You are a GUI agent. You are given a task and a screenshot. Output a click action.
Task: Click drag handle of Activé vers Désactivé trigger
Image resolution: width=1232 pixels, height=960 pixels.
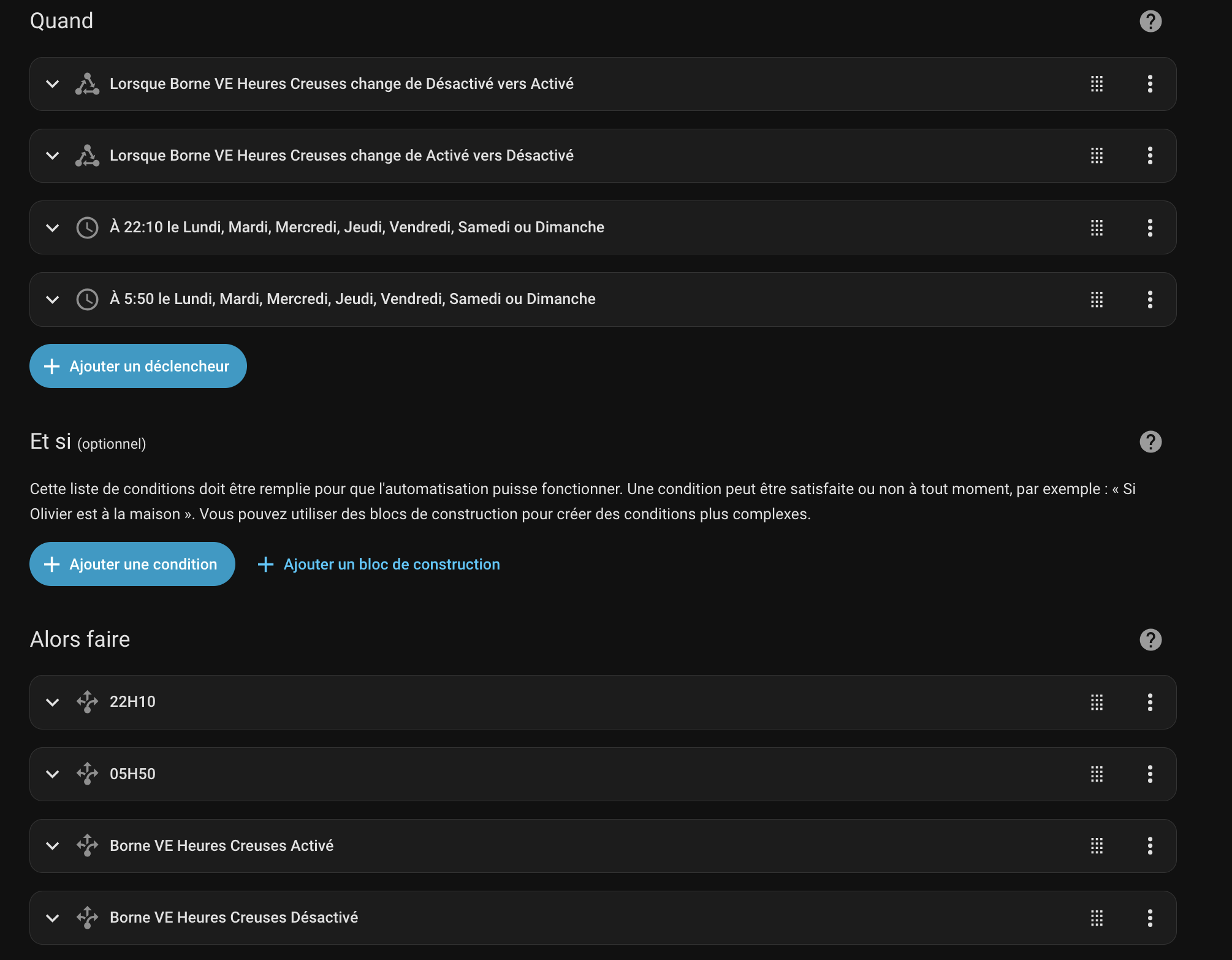(1097, 156)
